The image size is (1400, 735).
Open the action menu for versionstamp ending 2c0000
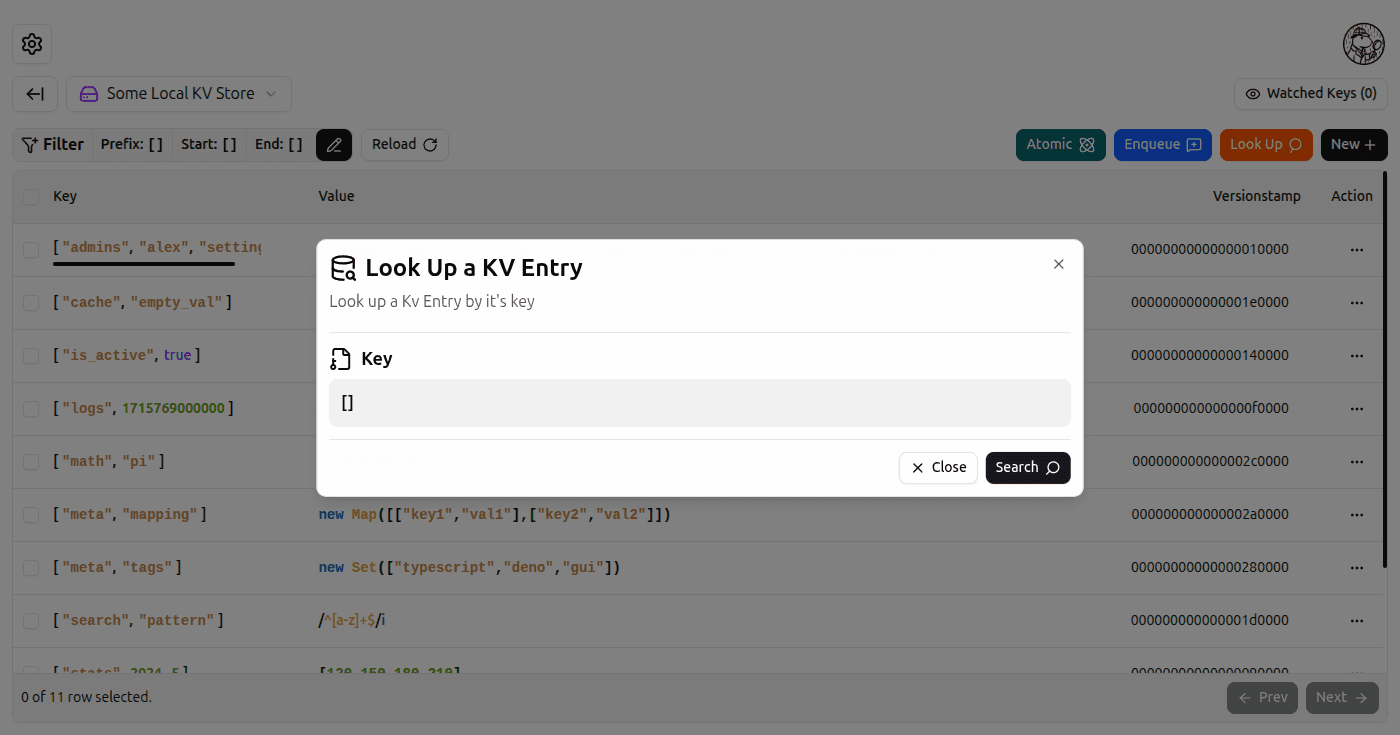coord(1357,461)
